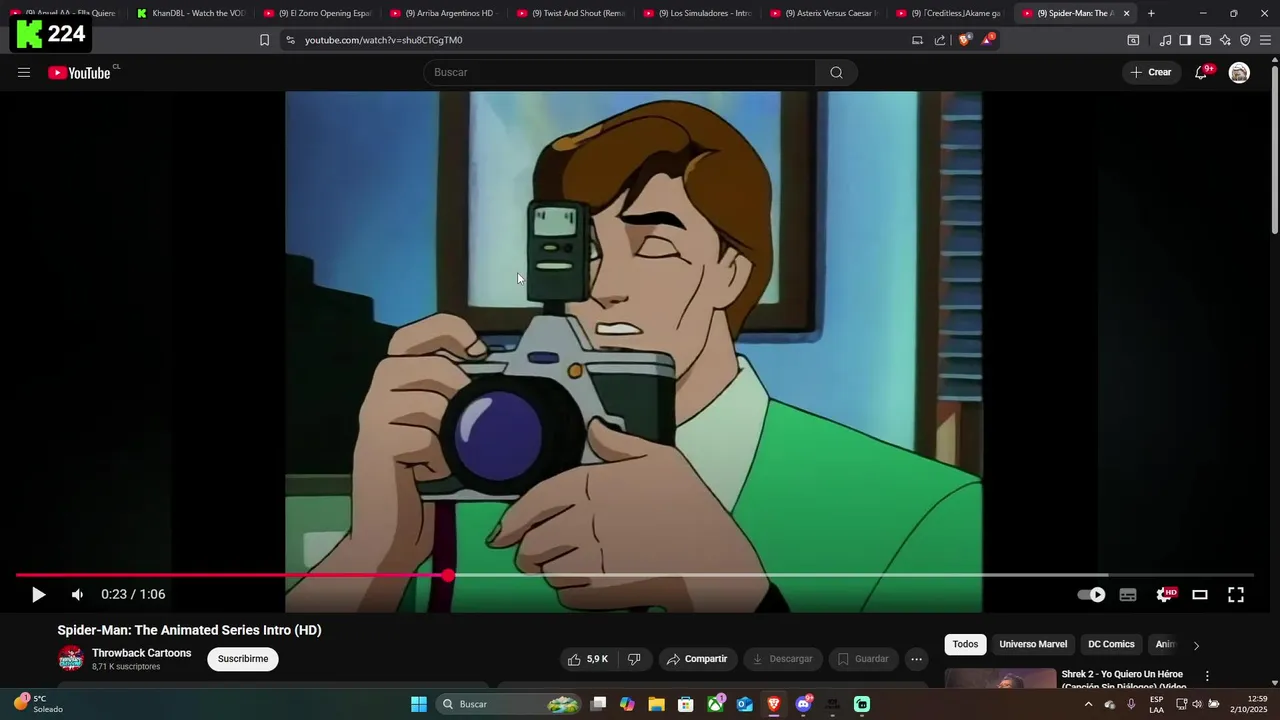Click the video frame to resume playback

pos(633,330)
